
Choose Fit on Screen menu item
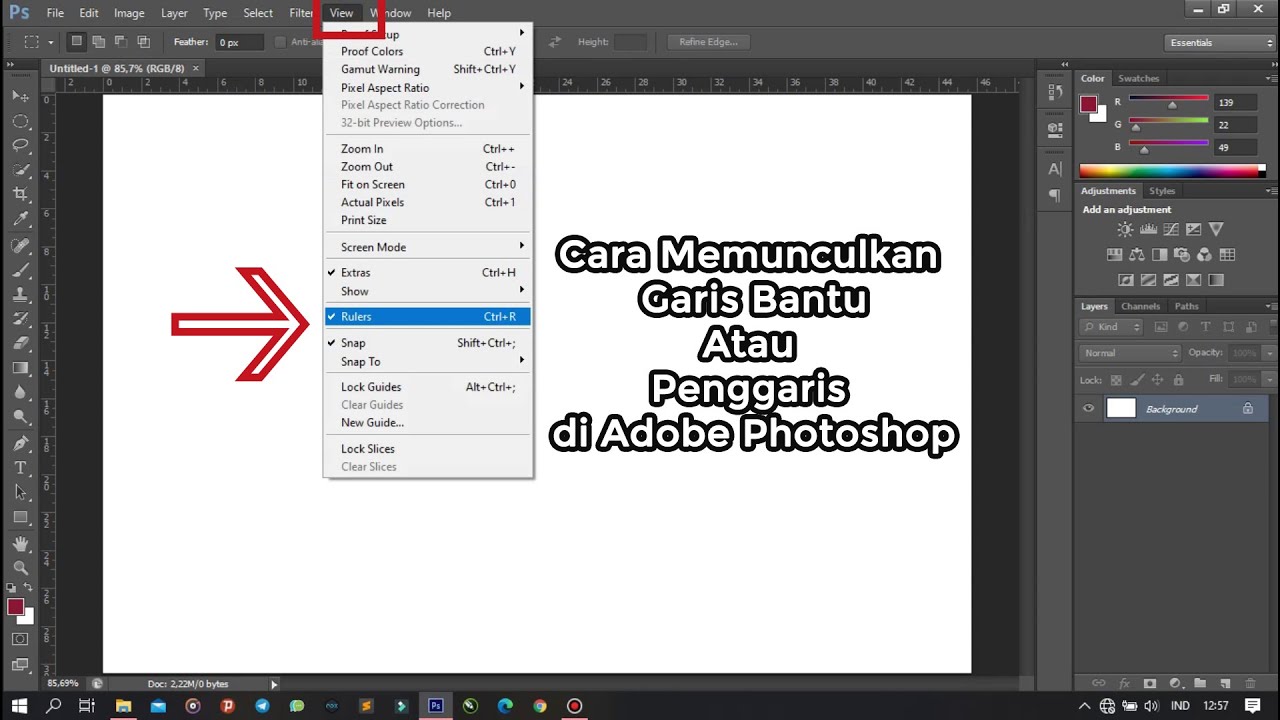[x=373, y=185]
